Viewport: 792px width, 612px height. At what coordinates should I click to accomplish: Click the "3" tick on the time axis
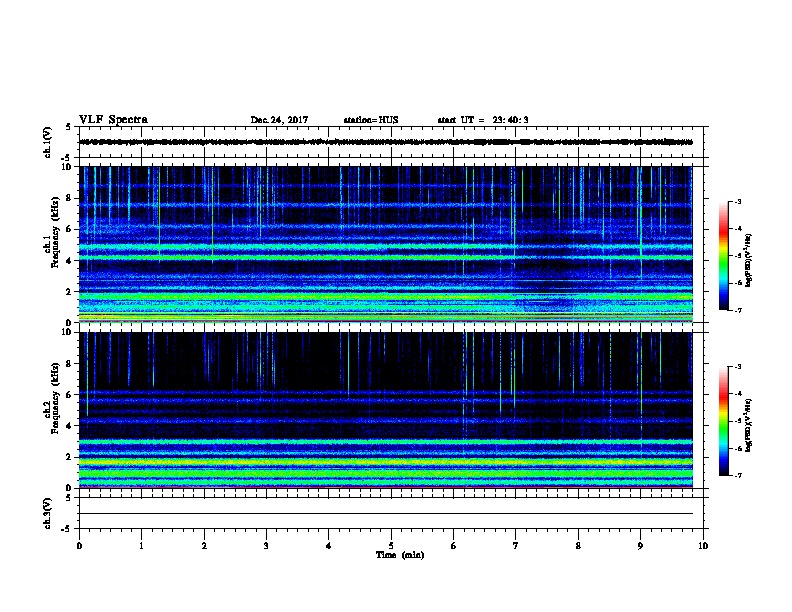[x=266, y=546]
